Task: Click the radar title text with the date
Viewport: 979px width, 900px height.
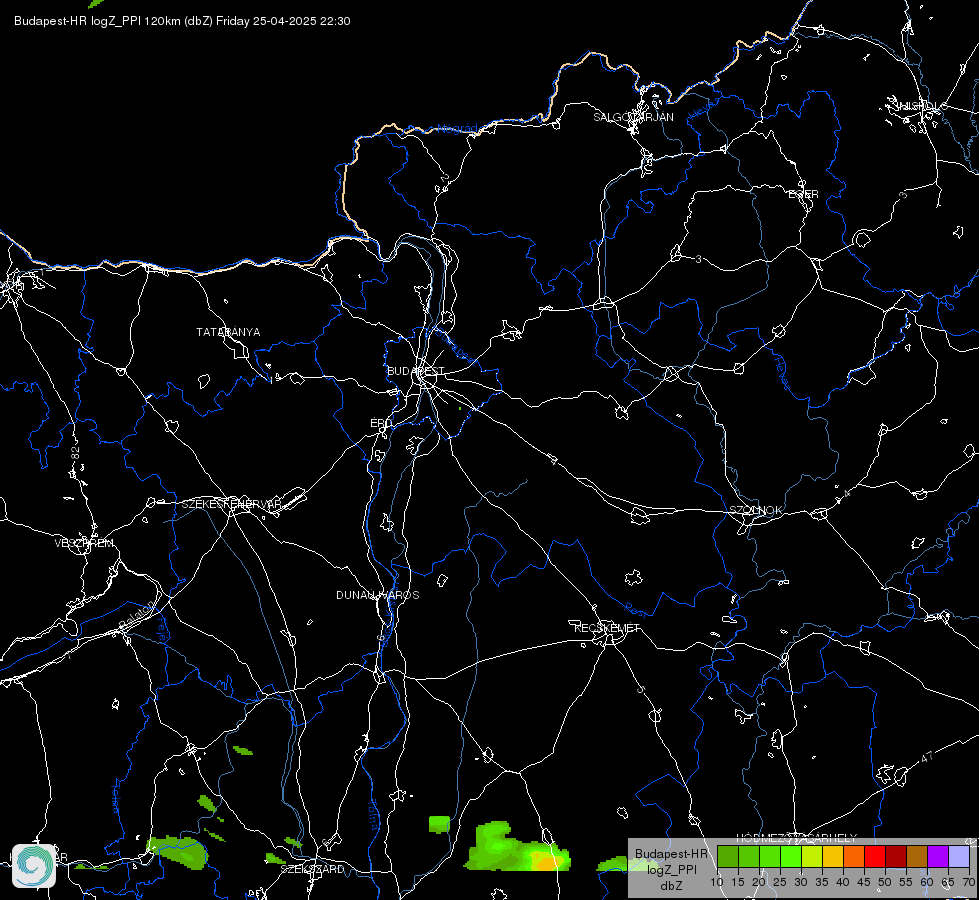Action: point(182,21)
